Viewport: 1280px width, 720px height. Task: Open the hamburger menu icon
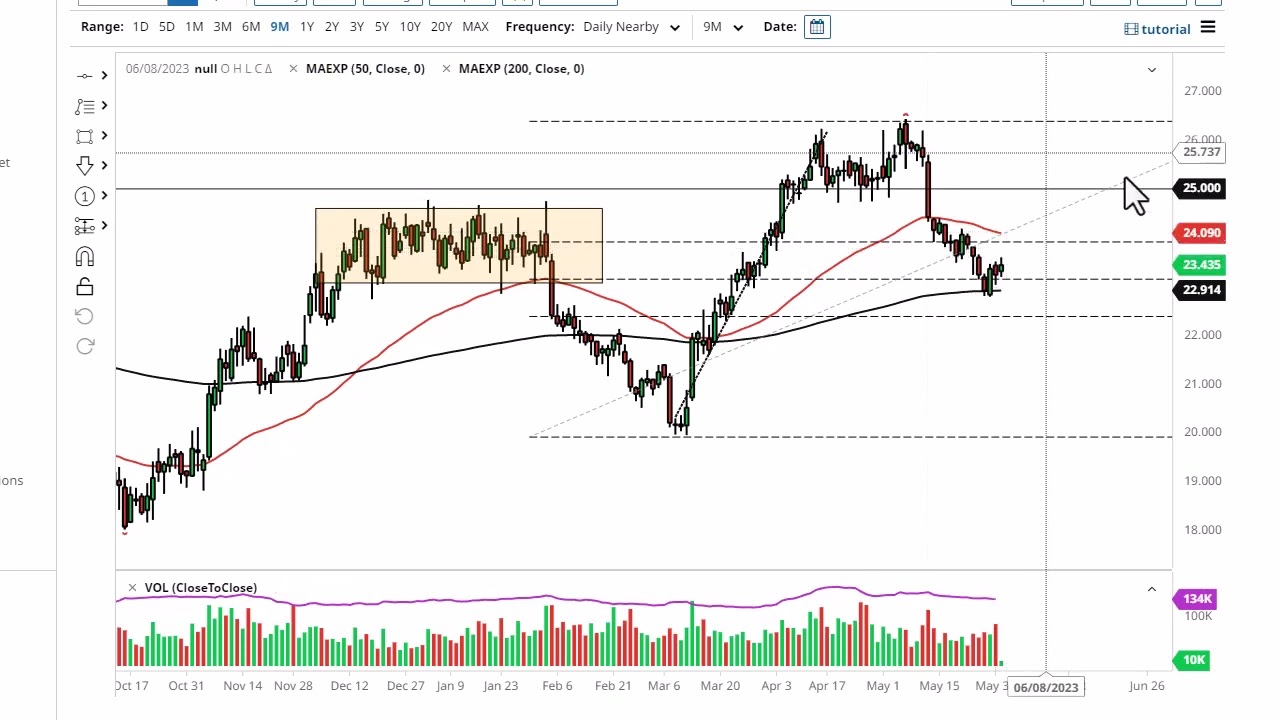(x=1208, y=27)
